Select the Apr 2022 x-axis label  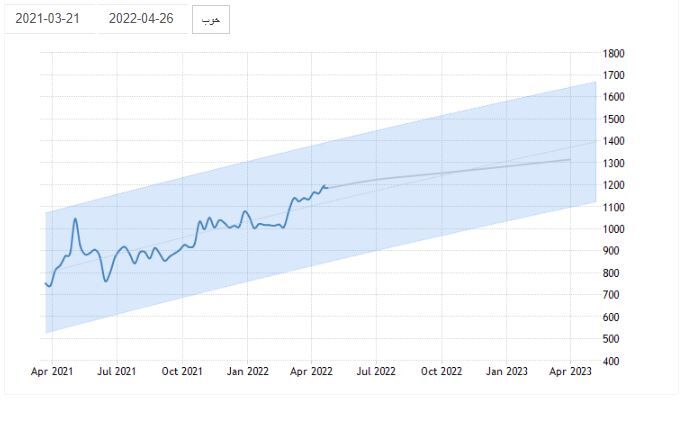pos(312,372)
